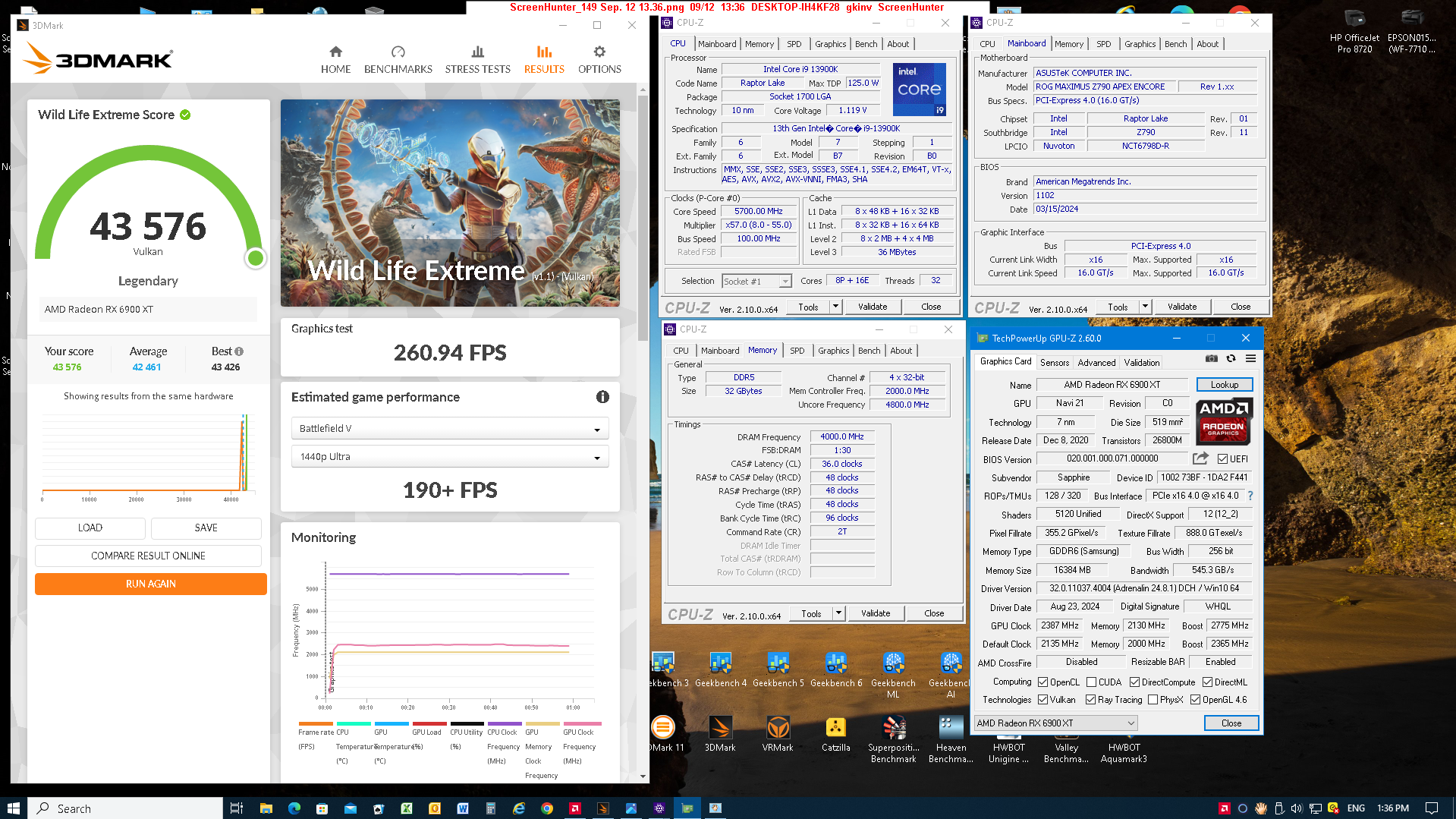Screen dimensions: 1456x819
Task: Open the Graphics tab in the CPU-Z Mainboard window
Action: coord(1140,44)
